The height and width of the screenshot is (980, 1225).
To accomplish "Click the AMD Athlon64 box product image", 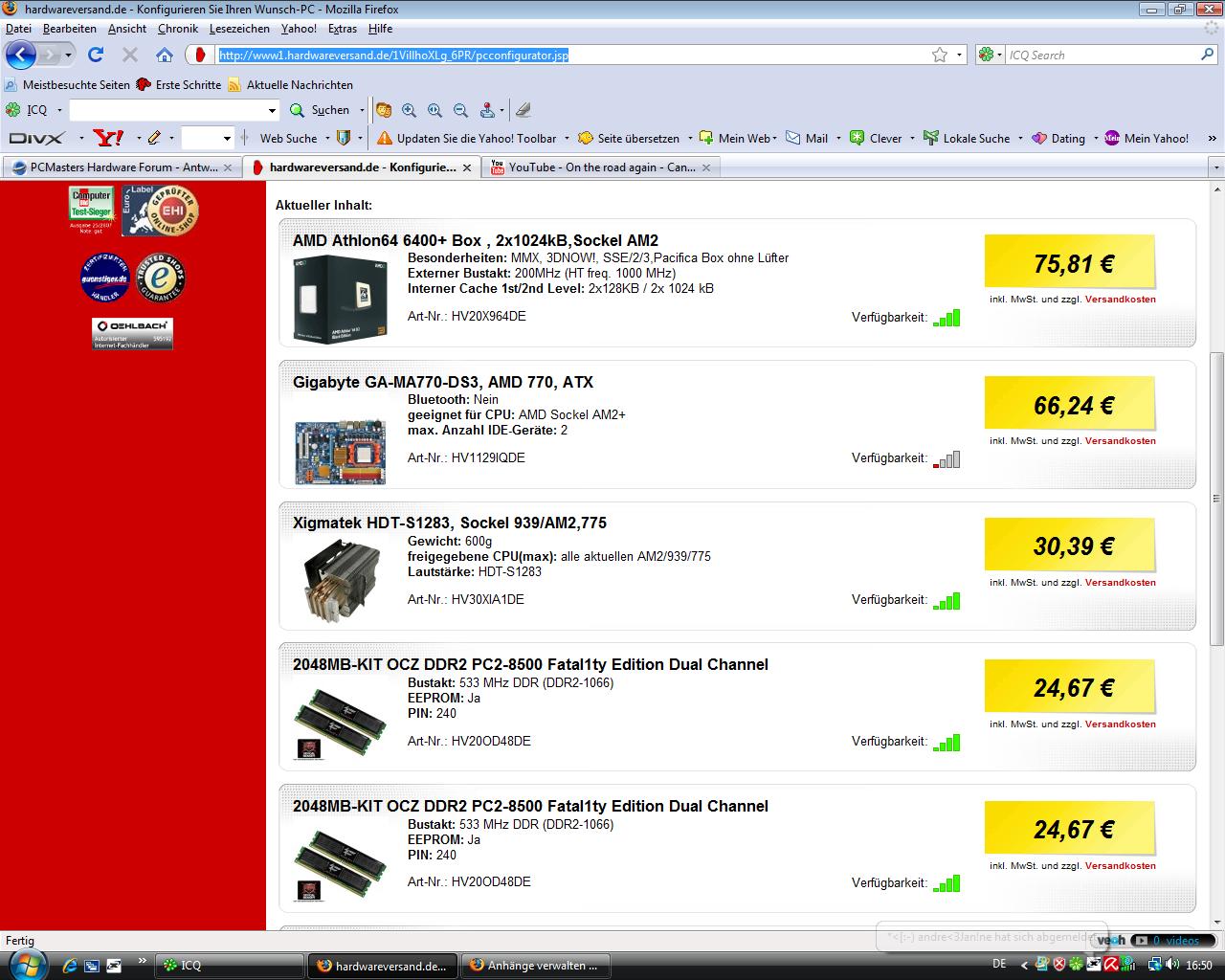I will (341, 298).
